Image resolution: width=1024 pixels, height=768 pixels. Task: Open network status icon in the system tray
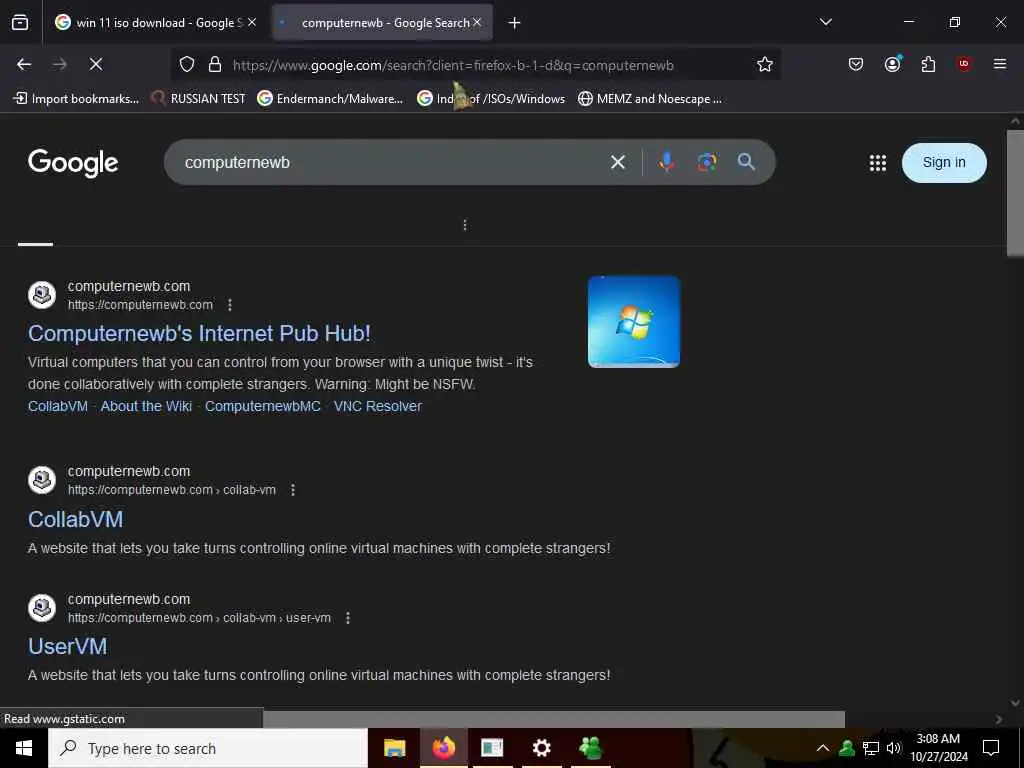coord(871,748)
